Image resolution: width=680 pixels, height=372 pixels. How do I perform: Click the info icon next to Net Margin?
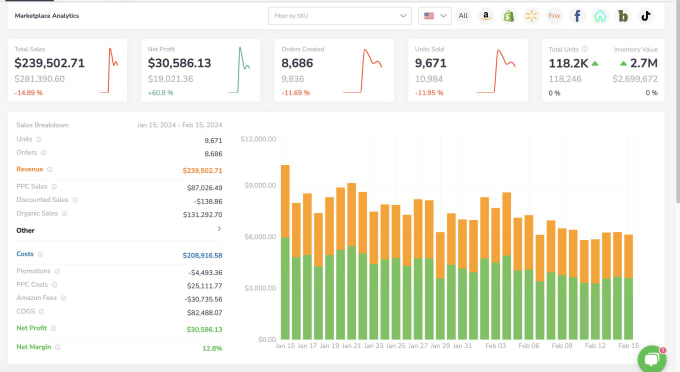(58, 347)
